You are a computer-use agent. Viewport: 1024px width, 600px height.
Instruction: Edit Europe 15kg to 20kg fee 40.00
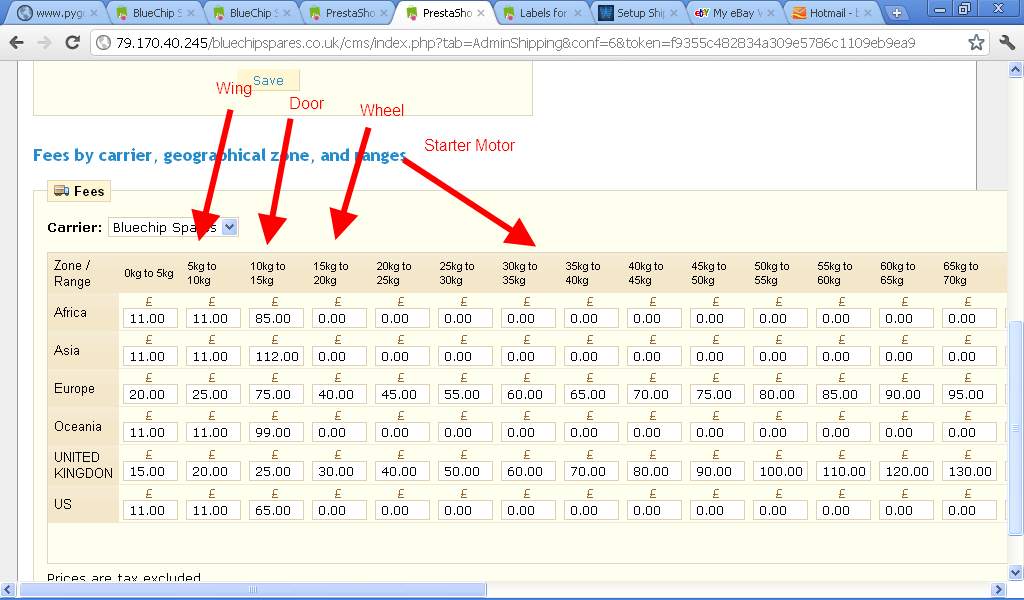(339, 394)
